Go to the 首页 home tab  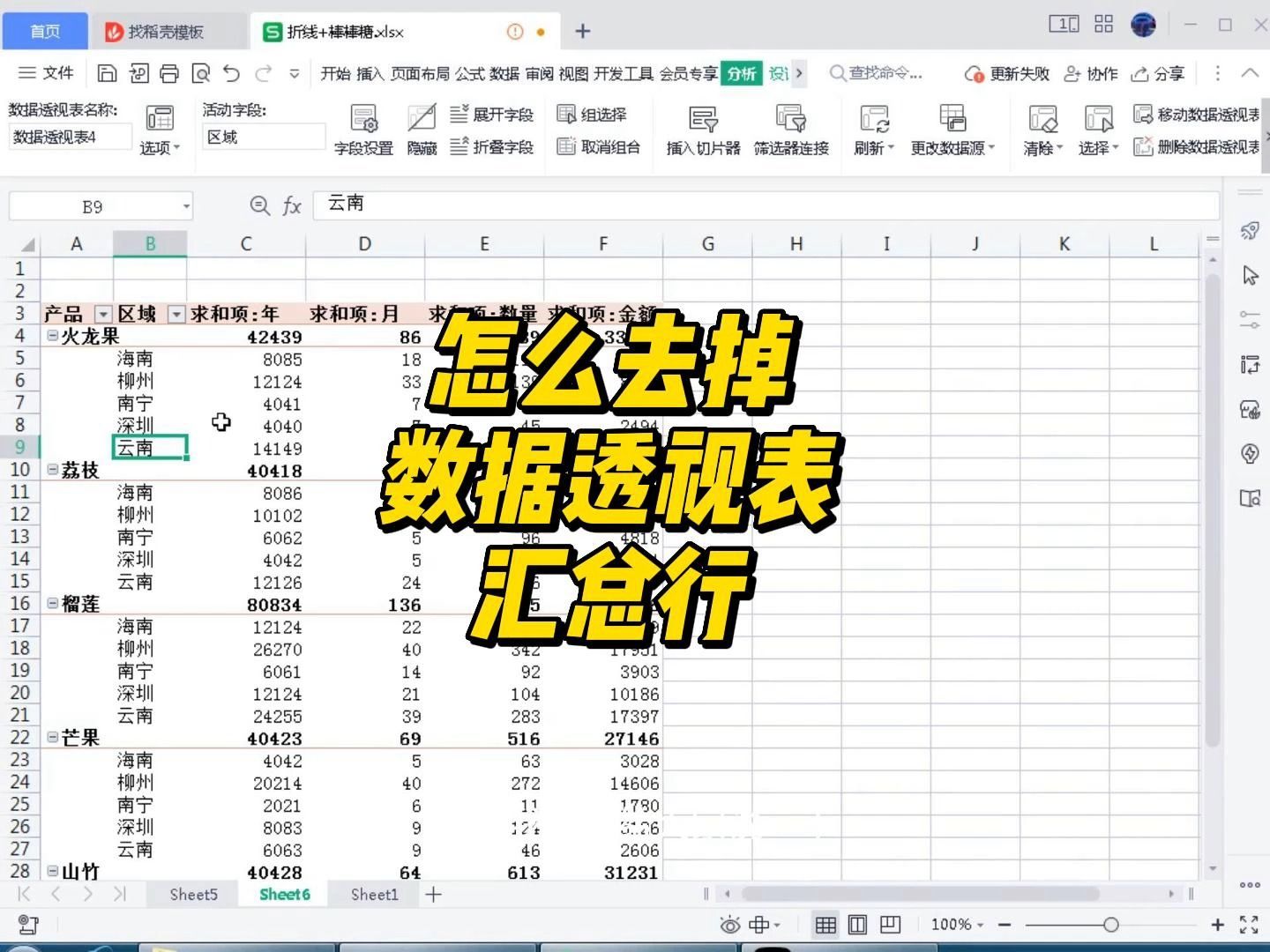pyautogui.click(x=45, y=32)
